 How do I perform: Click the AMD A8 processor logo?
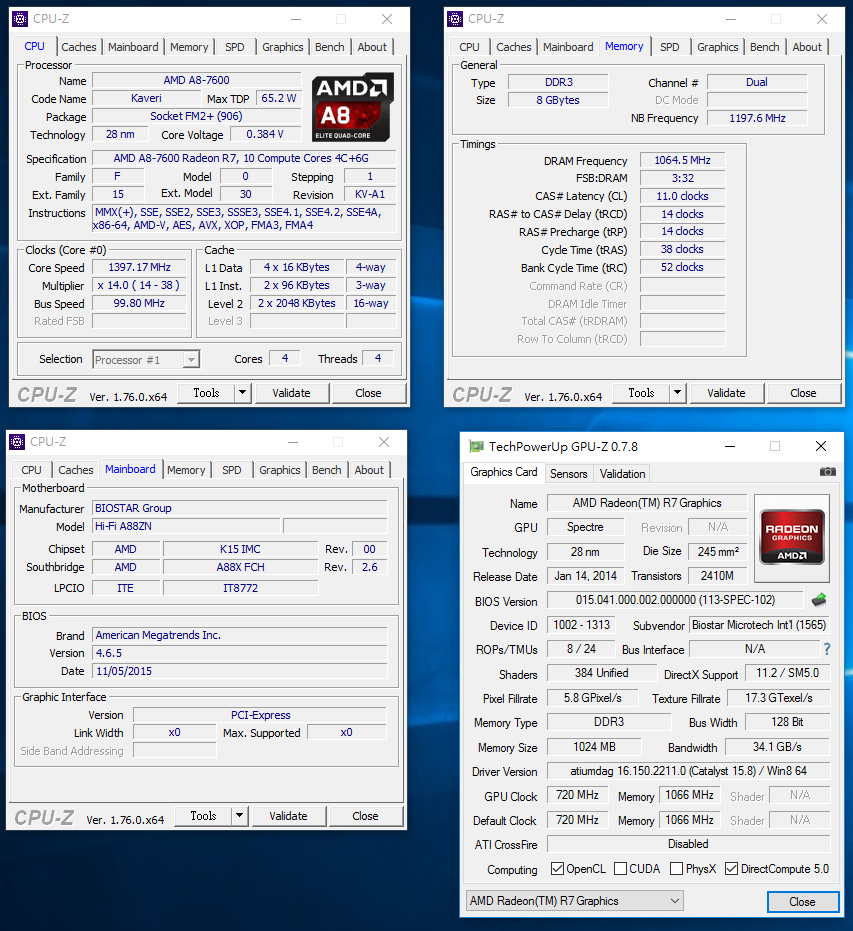[x=353, y=107]
